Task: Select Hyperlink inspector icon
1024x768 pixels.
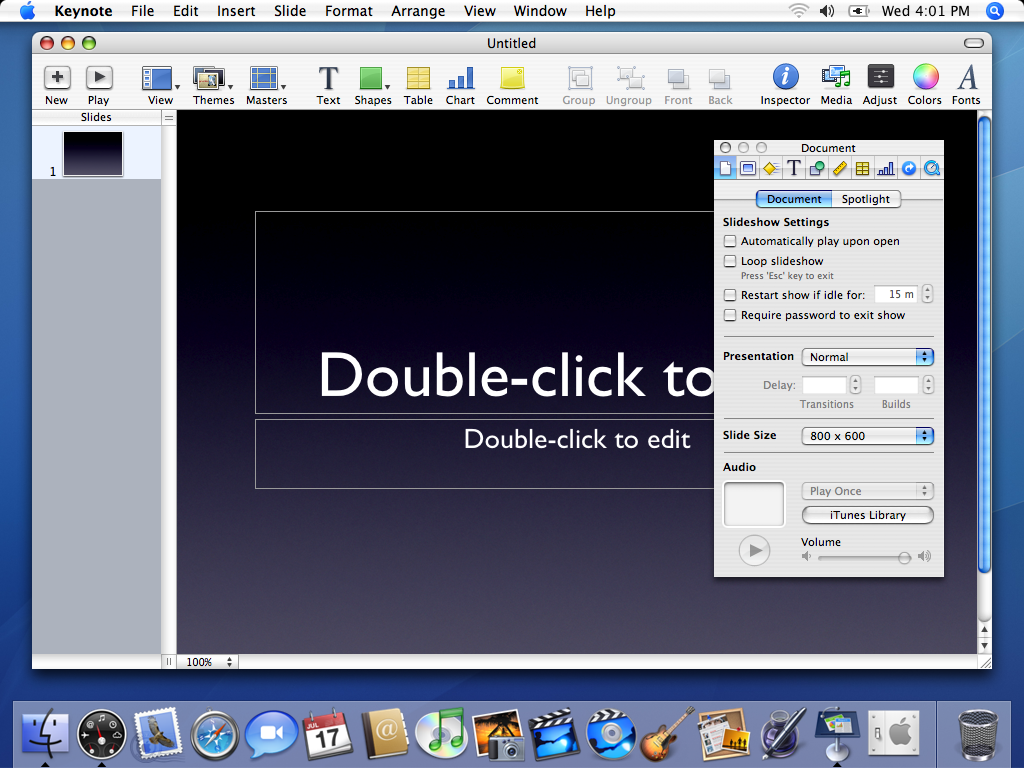Action: [908, 168]
